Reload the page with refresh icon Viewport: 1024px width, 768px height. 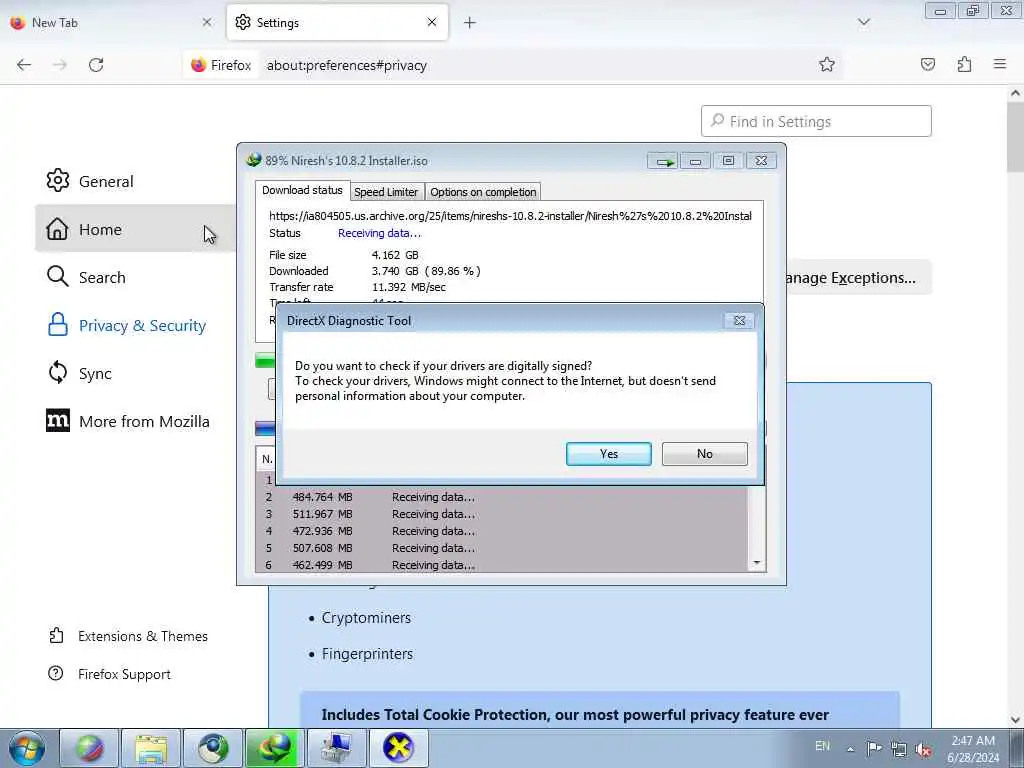point(96,65)
